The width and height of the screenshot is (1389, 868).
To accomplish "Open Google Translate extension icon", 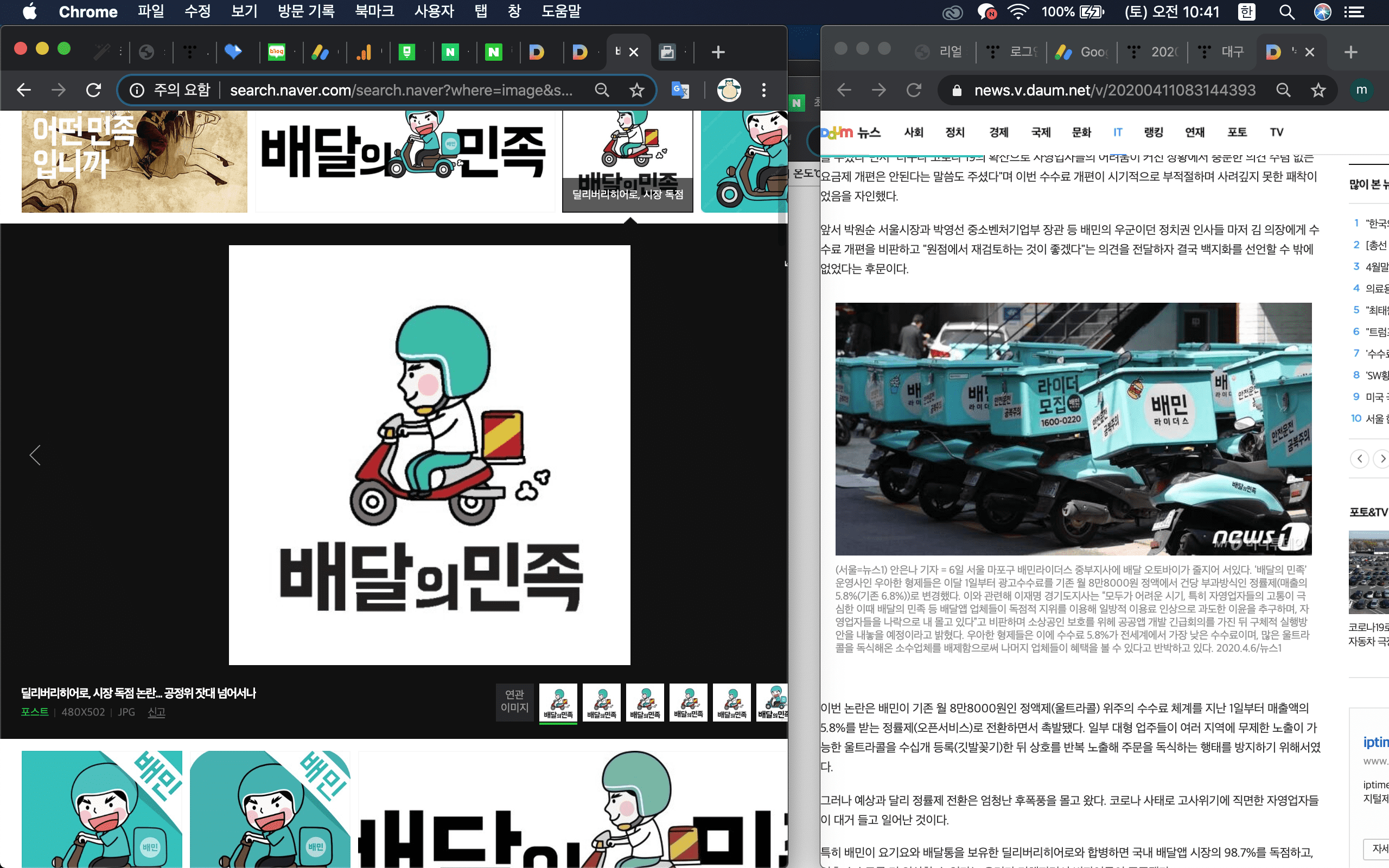I will 680,90.
